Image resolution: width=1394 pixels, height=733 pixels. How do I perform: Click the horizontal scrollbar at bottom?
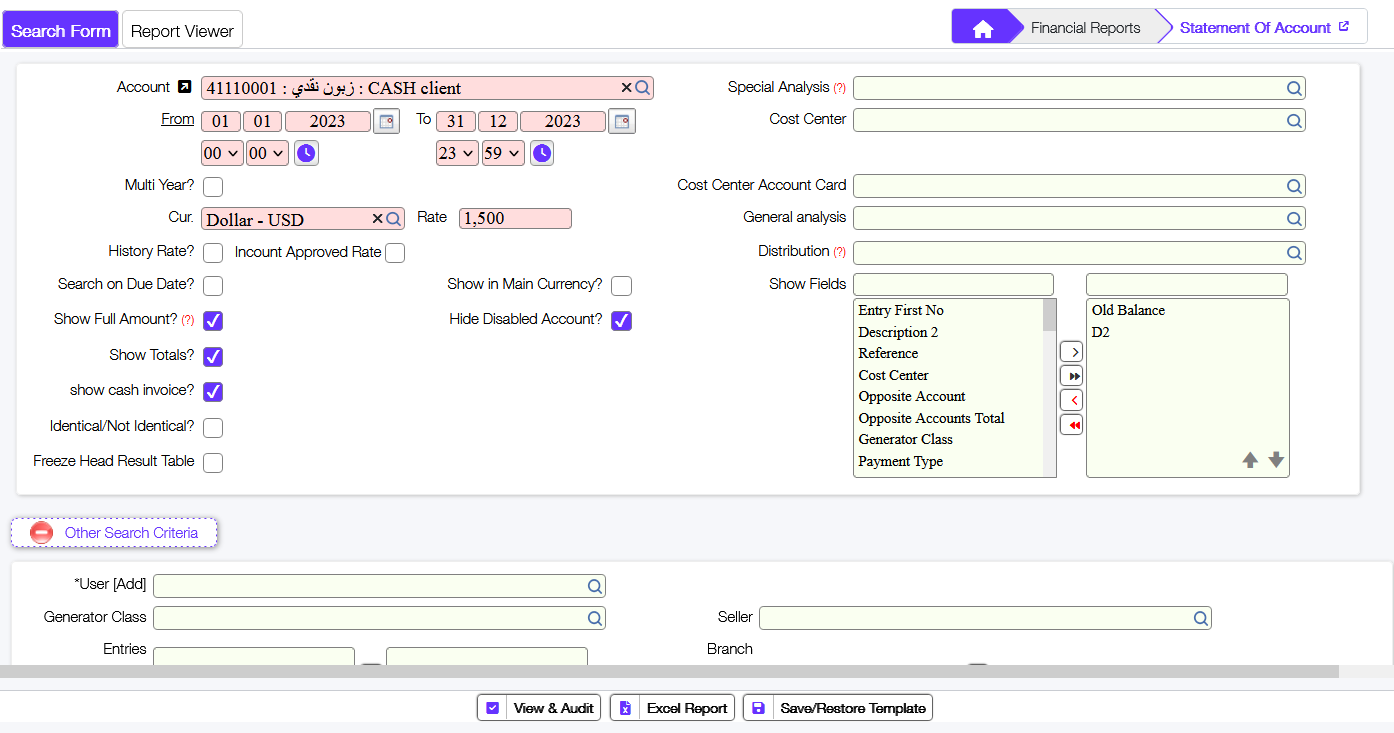coord(669,672)
